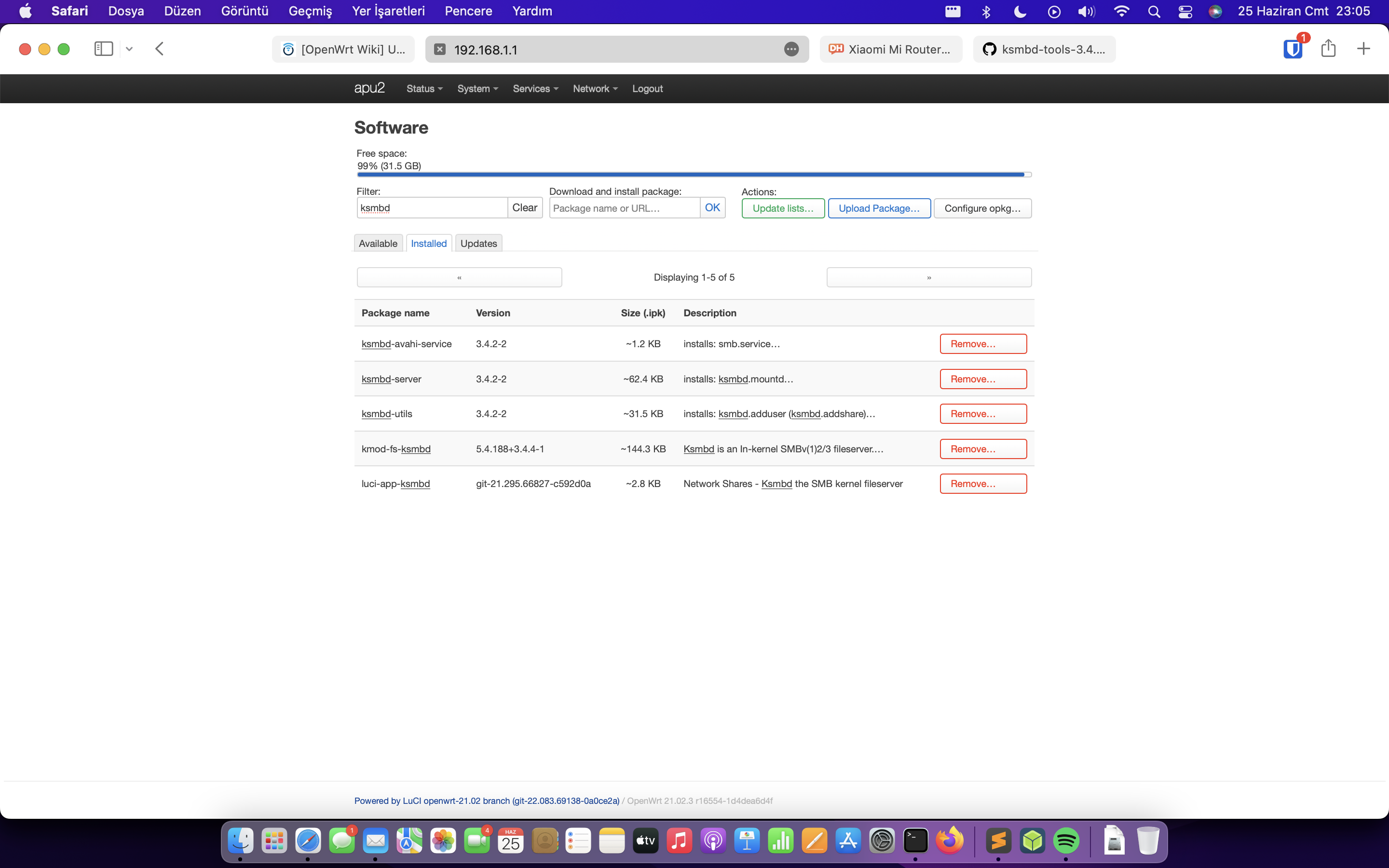Open the Trash in the Dock
The height and width of the screenshot is (868, 1389).
coord(1148,841)
